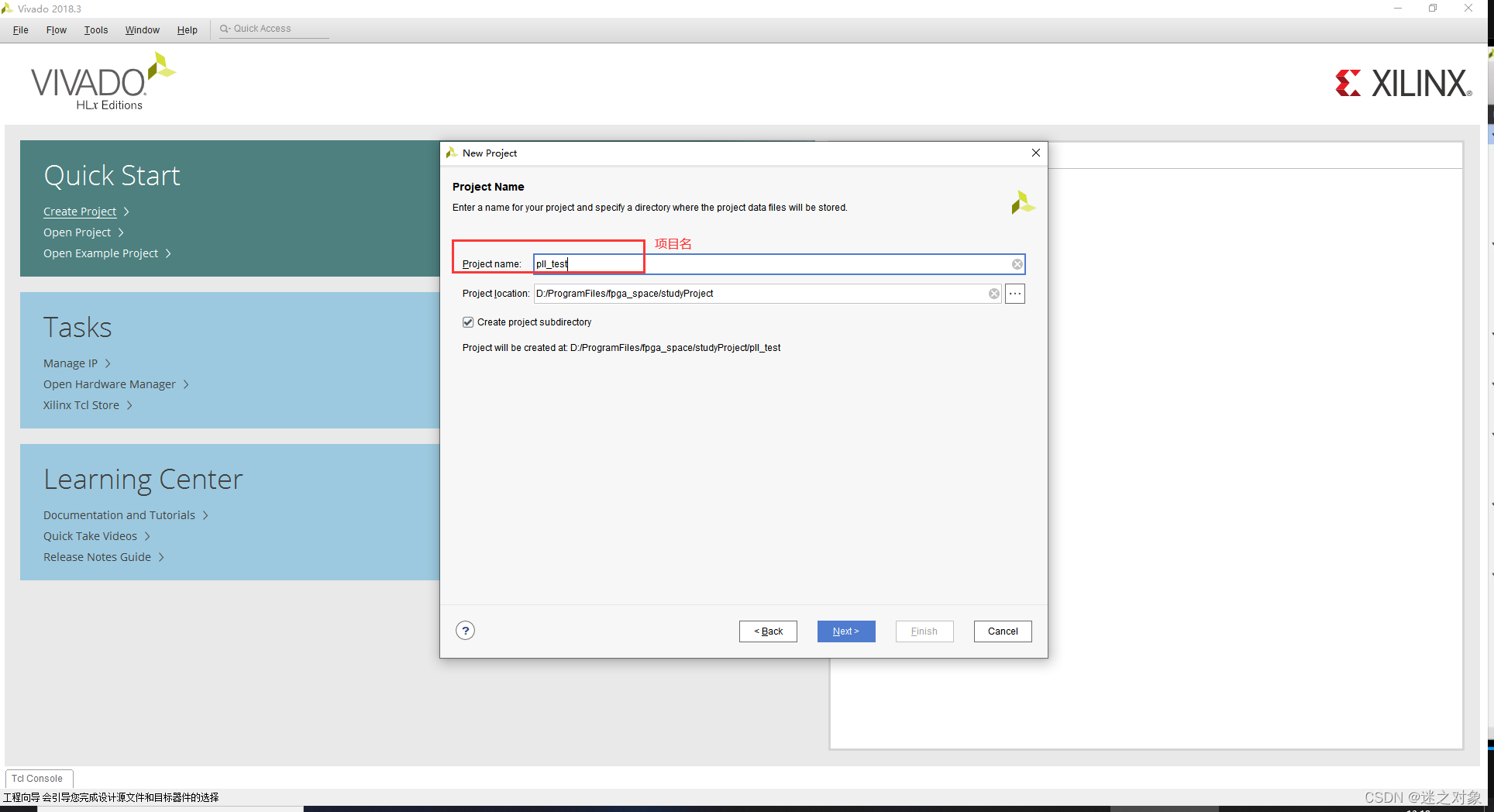Click the Next button
The width and height of the screenshot is (1494, 812).
click(846, 631)
